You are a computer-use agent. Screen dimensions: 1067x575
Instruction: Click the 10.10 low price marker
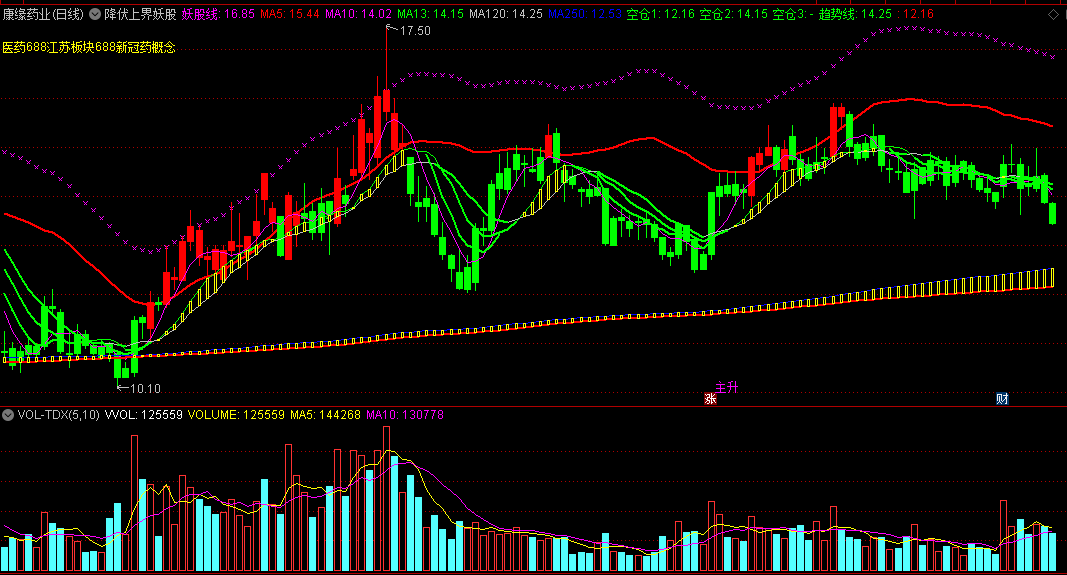tap(145, 389)
